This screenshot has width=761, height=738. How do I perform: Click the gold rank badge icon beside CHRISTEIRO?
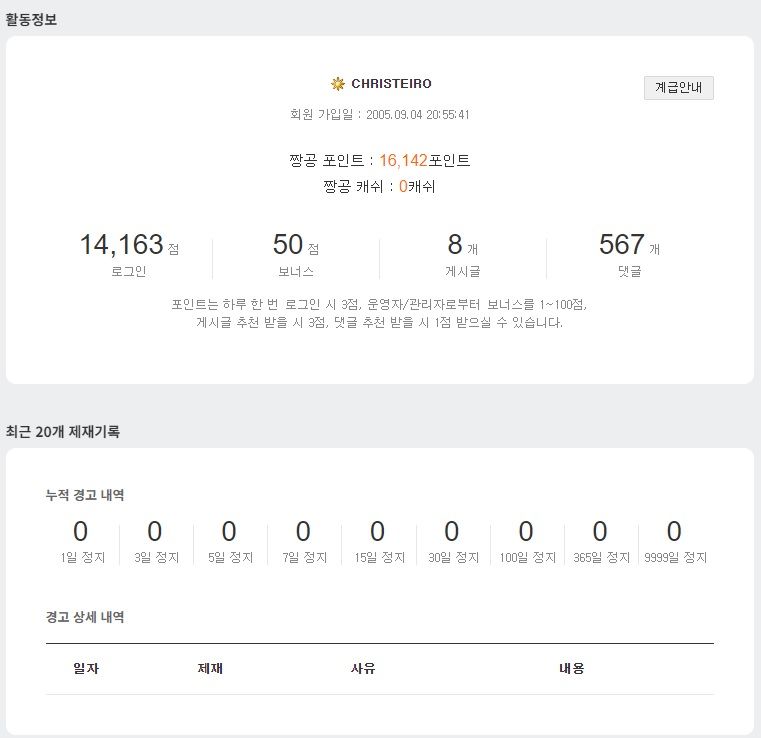(x=338, y=84)
